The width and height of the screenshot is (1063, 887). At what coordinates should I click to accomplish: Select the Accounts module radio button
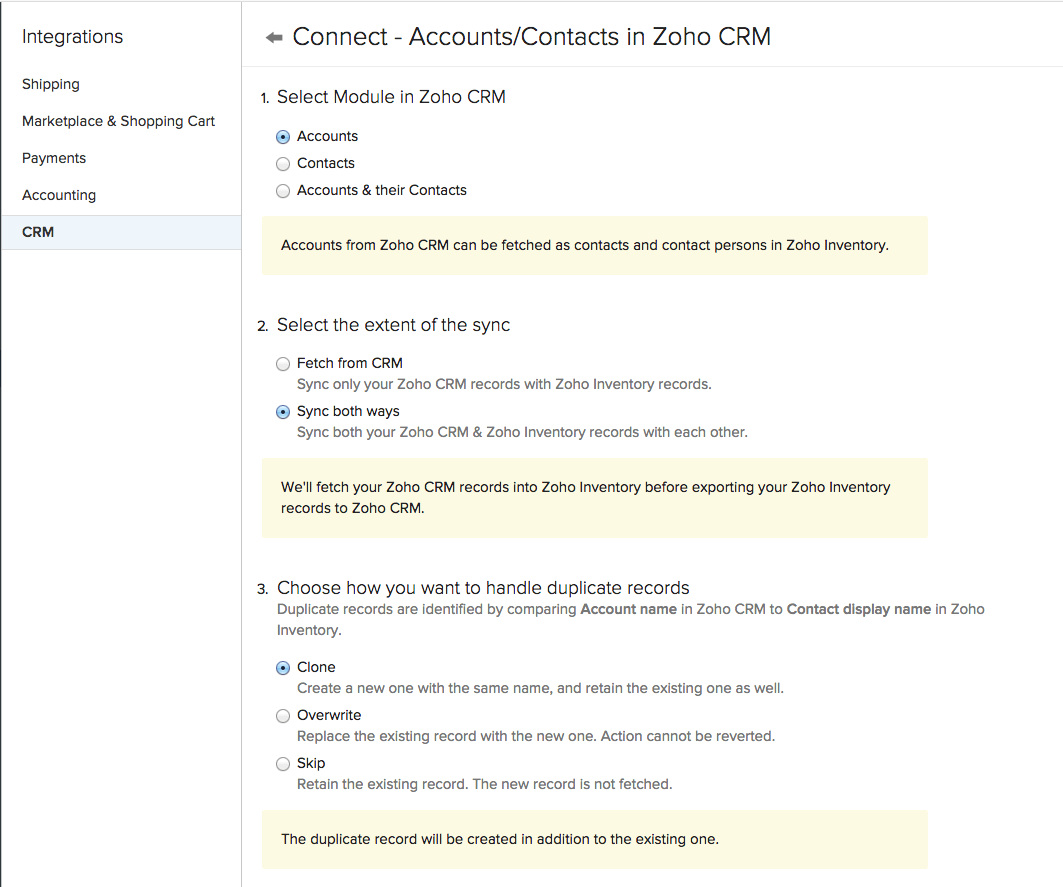tap(282, 136)
